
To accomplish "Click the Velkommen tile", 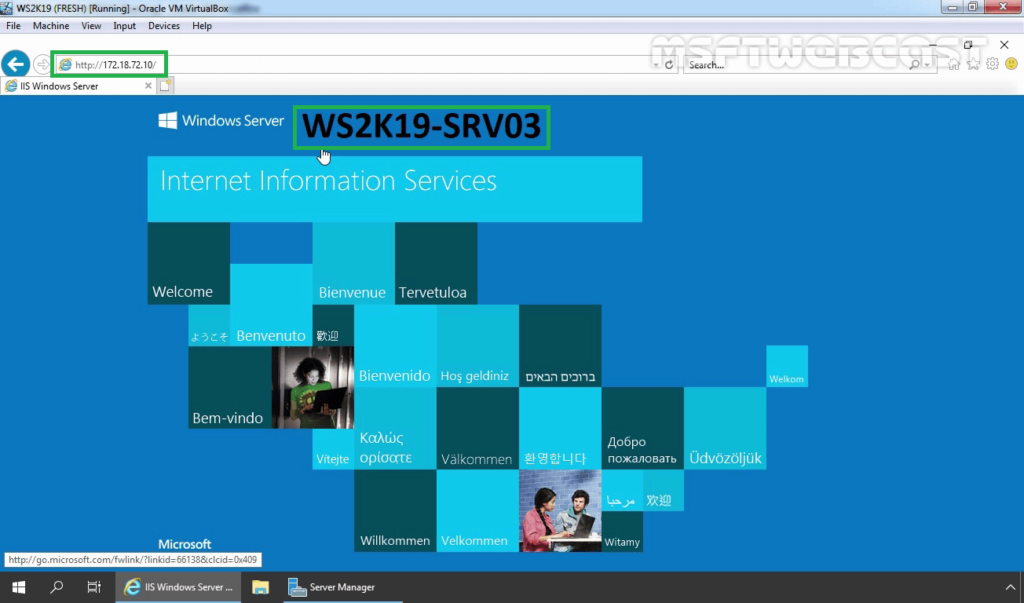I will pos(477,511).
